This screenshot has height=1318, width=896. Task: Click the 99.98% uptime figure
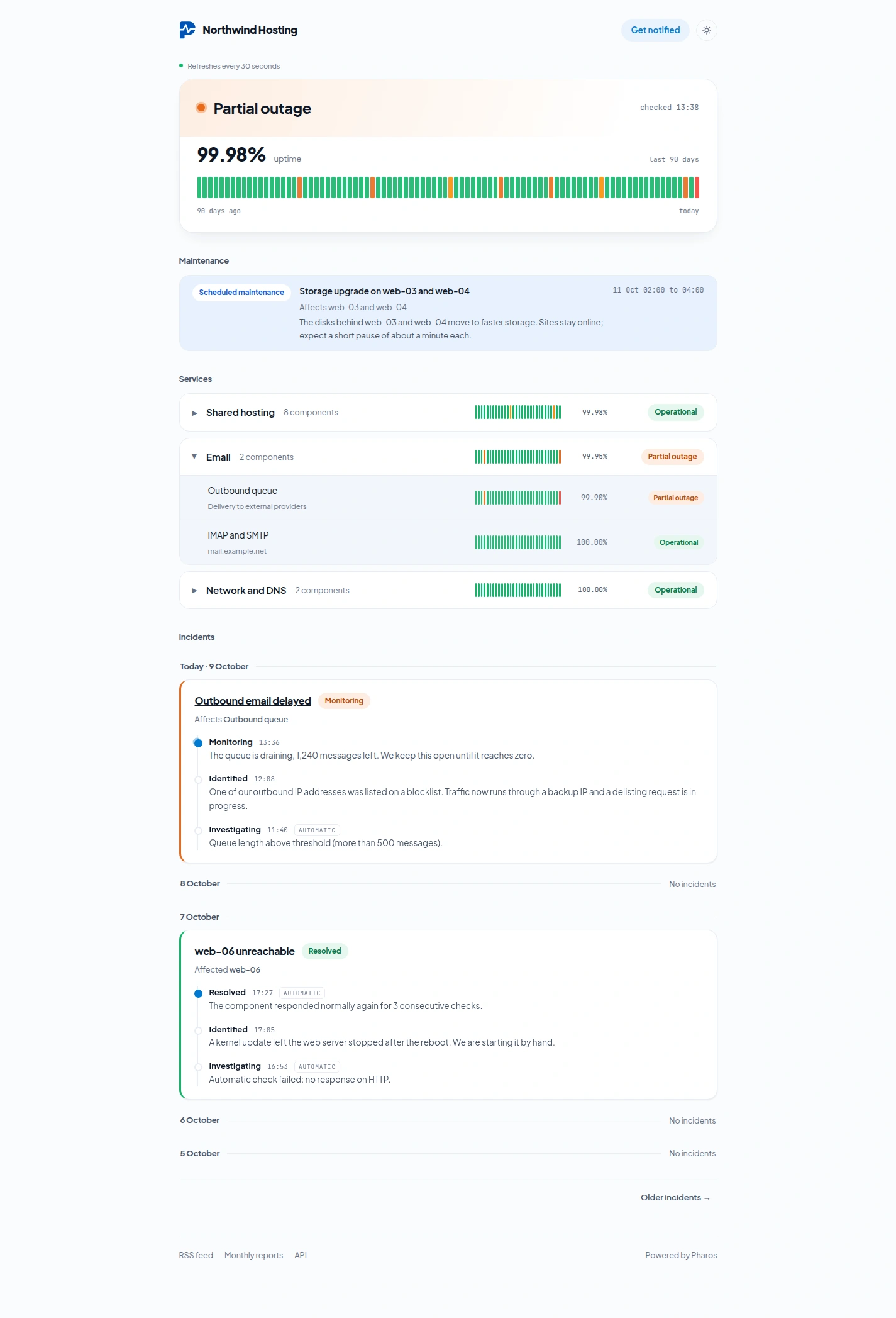coord(231,155)
